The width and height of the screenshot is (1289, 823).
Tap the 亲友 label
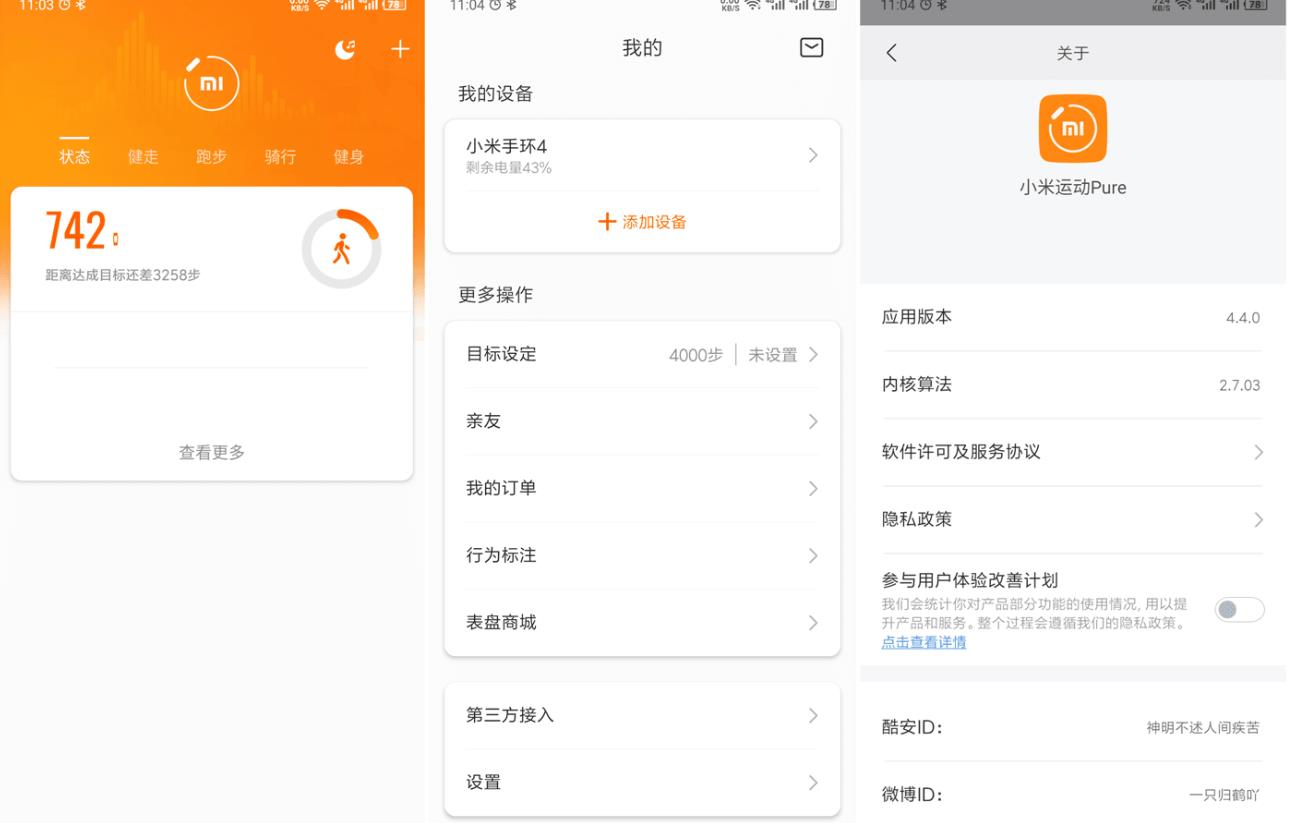click(x=483, y=422)
